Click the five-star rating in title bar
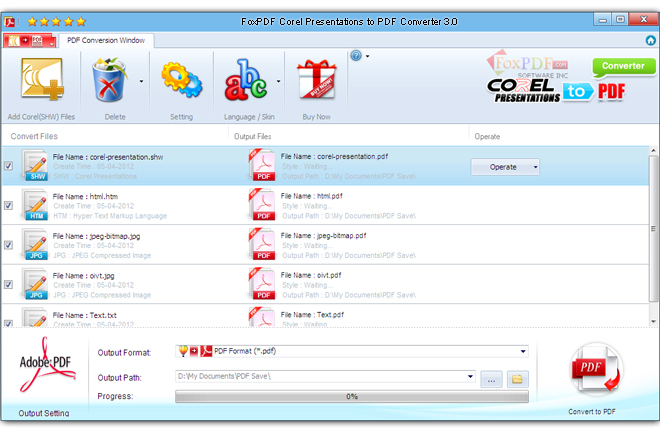This screenshot has height=436, width=660. (x=56, y=21)
